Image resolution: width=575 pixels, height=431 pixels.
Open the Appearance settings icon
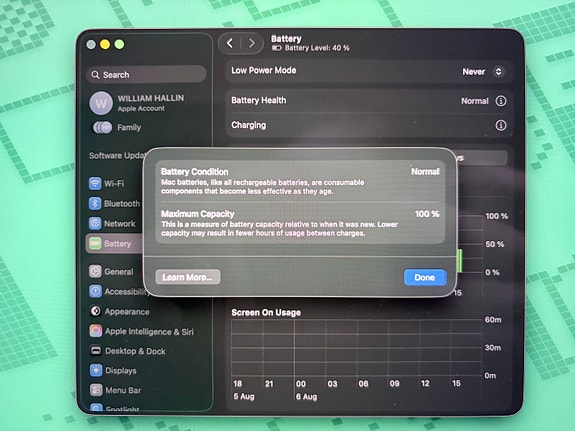(96, 311)
